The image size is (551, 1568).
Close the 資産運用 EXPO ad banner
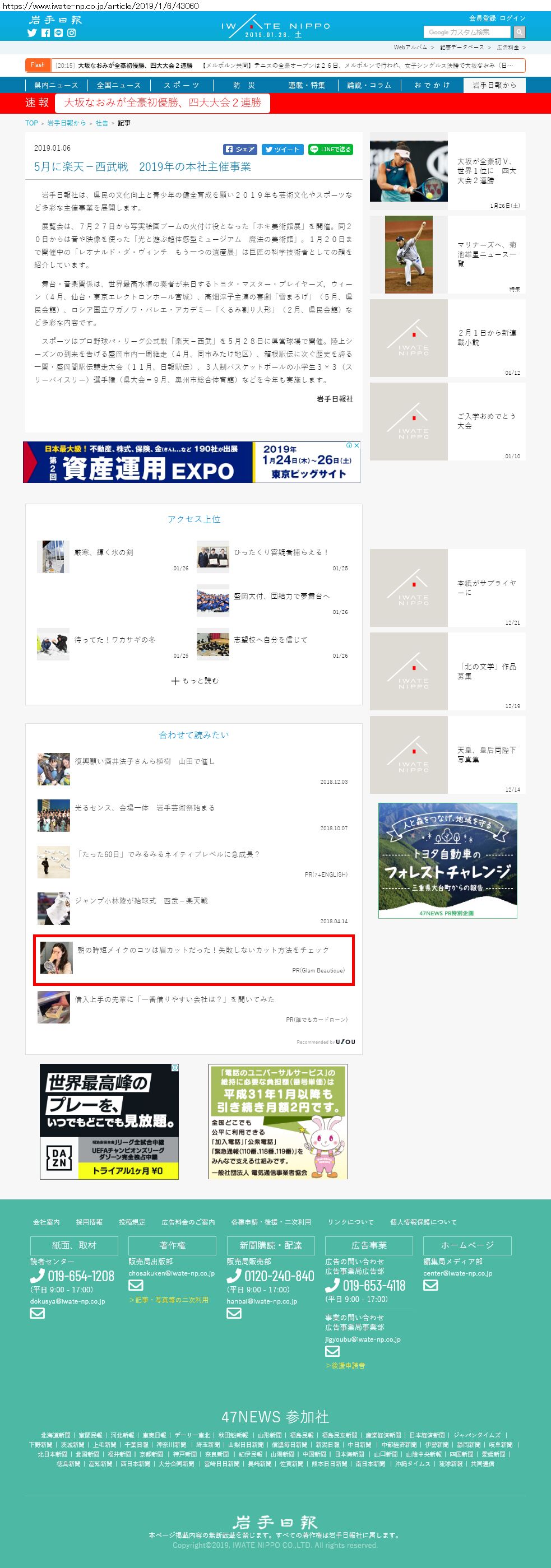357,445
